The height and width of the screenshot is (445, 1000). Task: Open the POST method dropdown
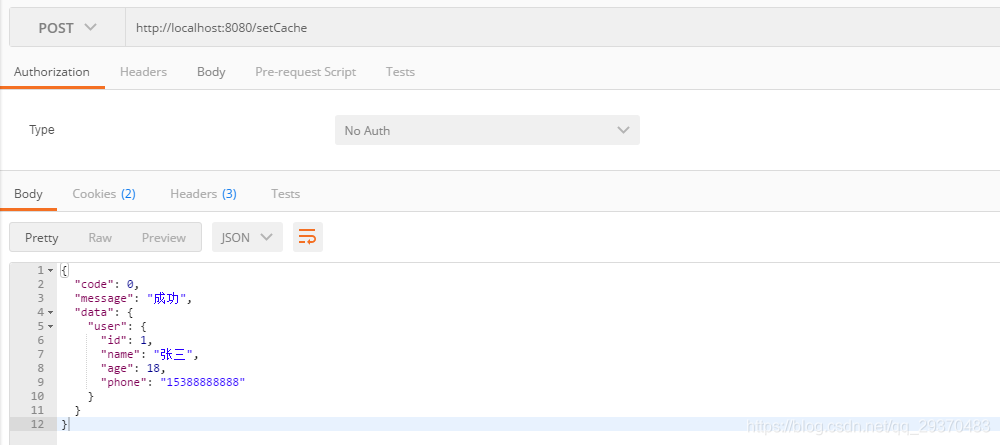tap(68, 28)
